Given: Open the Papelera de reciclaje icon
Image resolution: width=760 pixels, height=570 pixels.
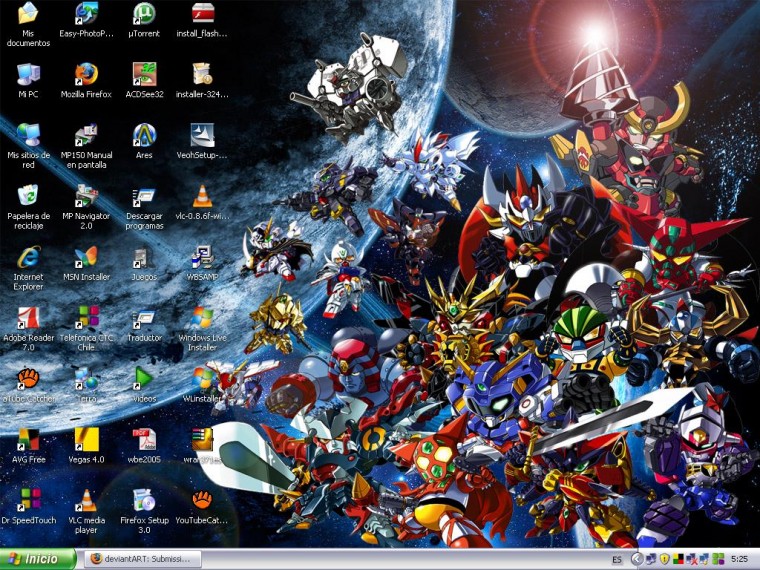Looking at the screenshot, I should pyautogui.click(x=28, y=196).
